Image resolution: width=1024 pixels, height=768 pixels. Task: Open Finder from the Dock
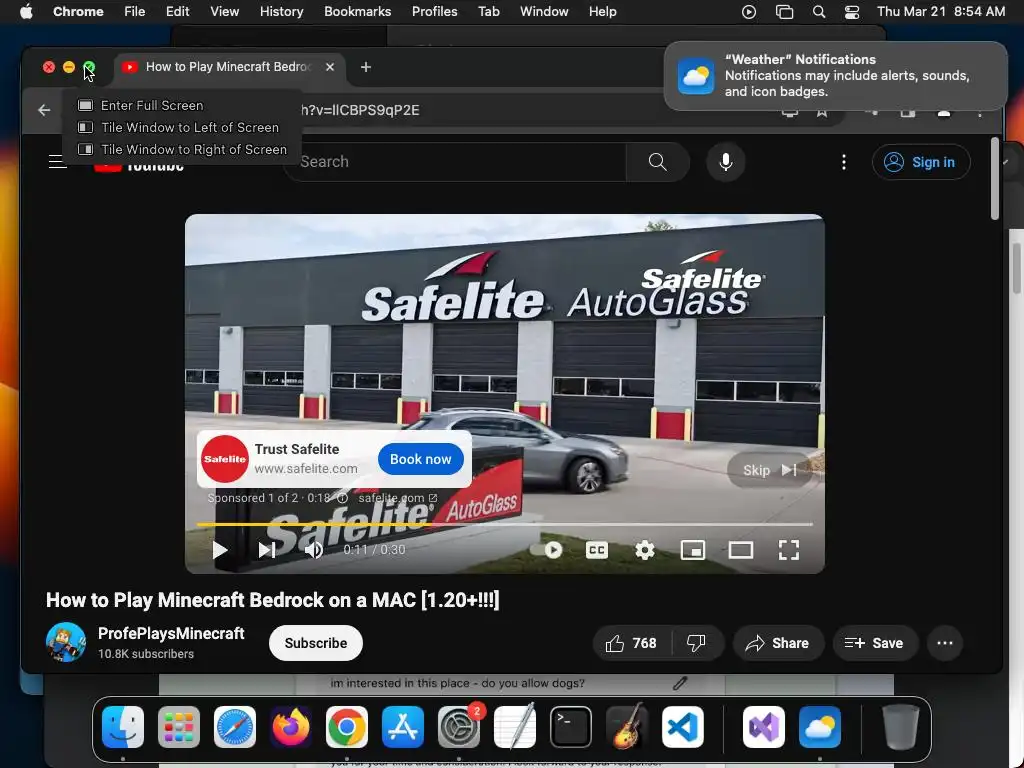(123, 727)
